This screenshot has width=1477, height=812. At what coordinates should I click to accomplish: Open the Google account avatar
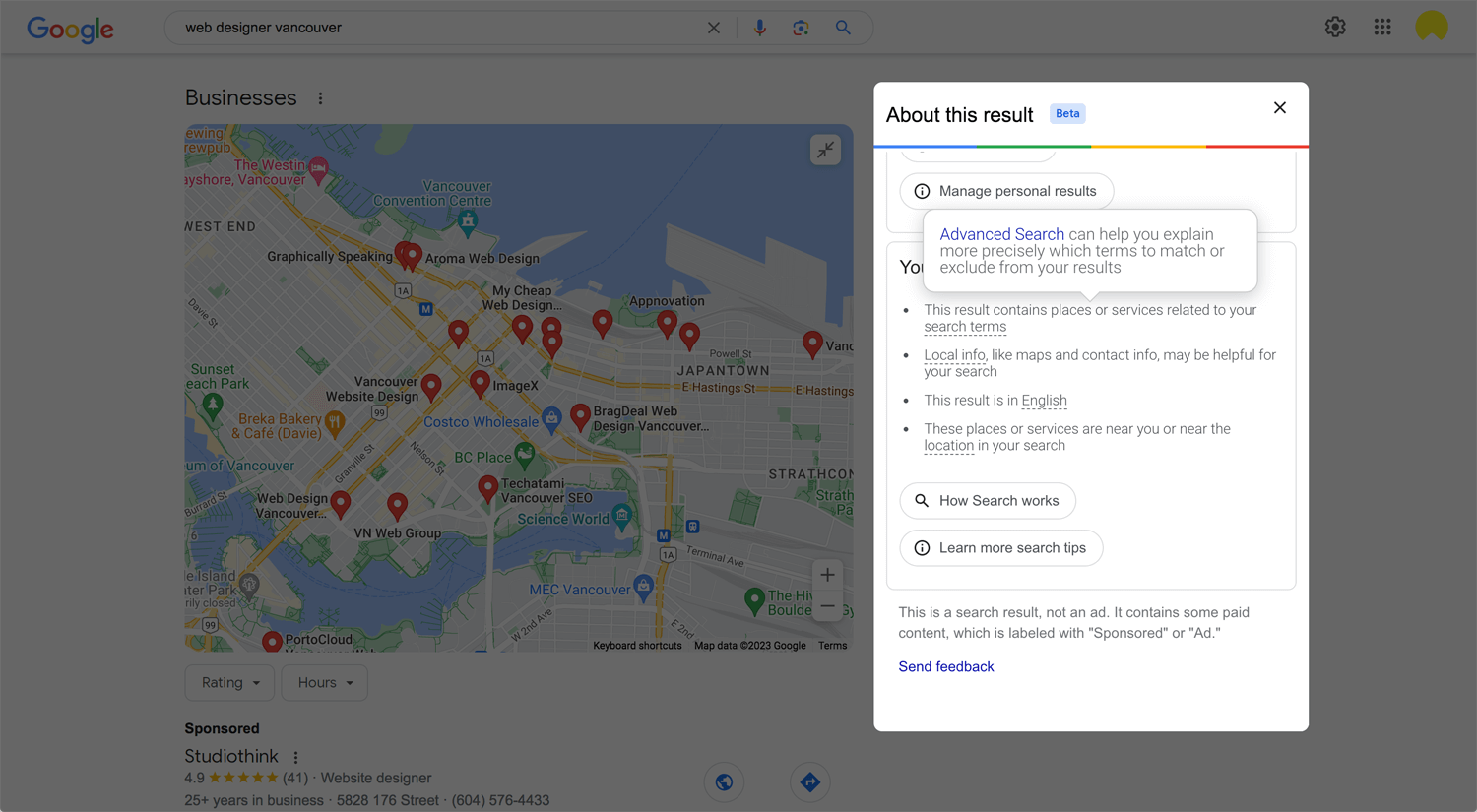pos(1432,27)
